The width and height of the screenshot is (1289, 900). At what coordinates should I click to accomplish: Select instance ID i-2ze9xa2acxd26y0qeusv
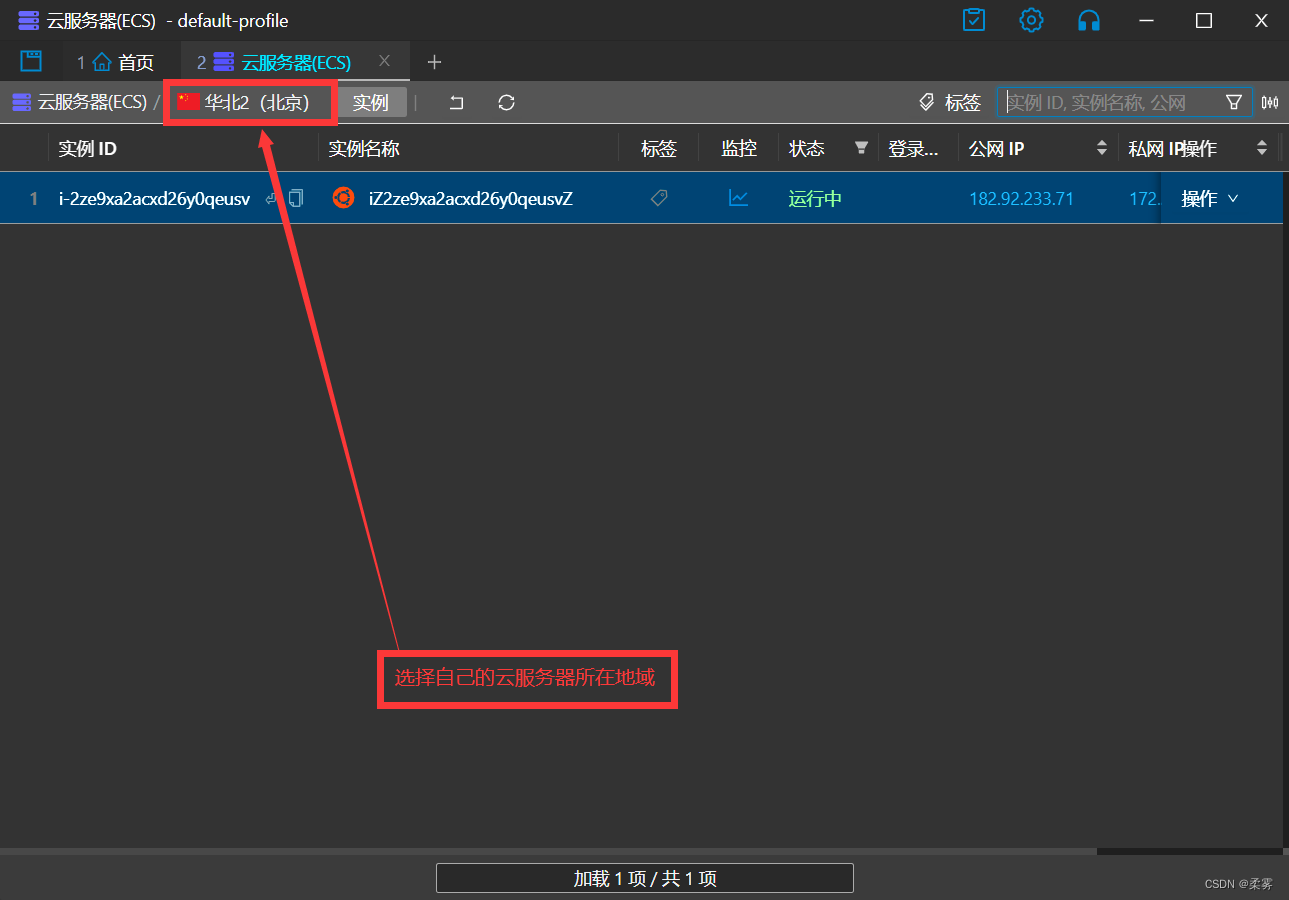coord(154,198)
